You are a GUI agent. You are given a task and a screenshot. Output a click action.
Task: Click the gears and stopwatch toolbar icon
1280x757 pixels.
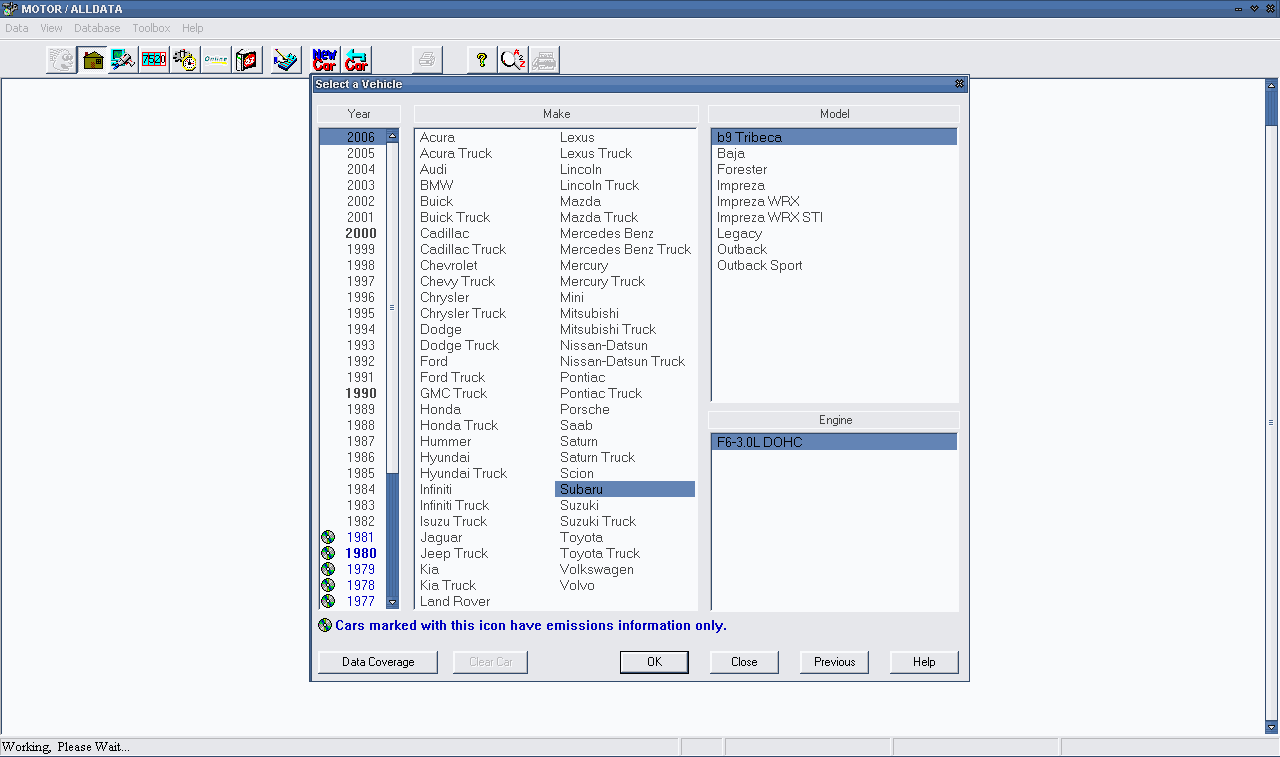[x=184, y=60]
